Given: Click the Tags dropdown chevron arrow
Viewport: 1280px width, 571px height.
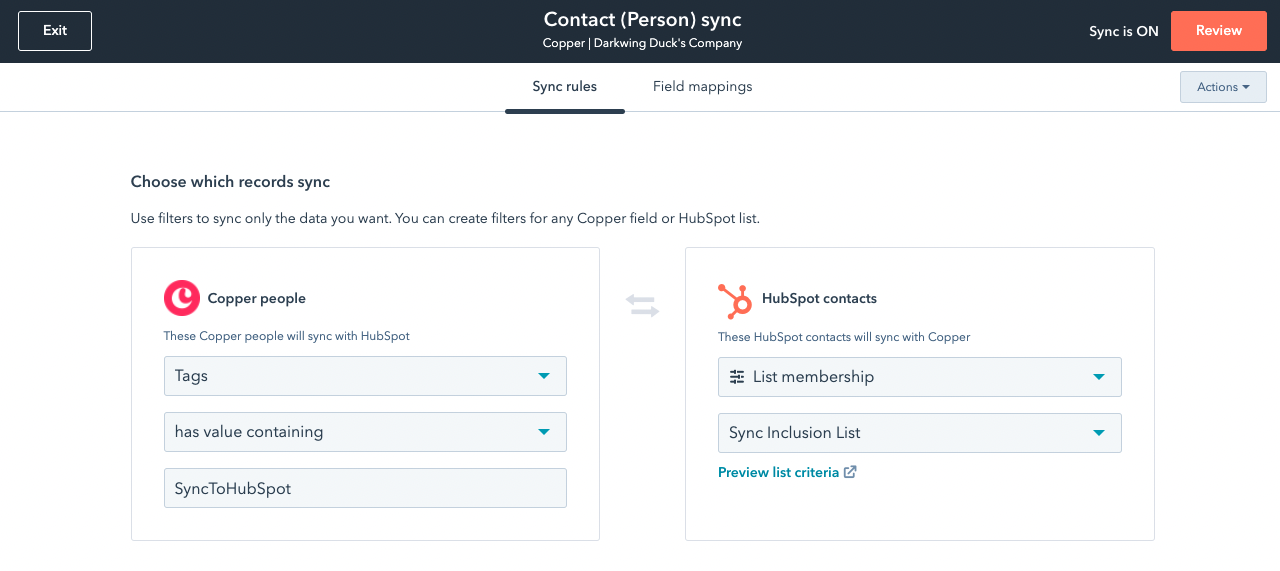Looking at the screenshot, I should click(x=544, y=376).
